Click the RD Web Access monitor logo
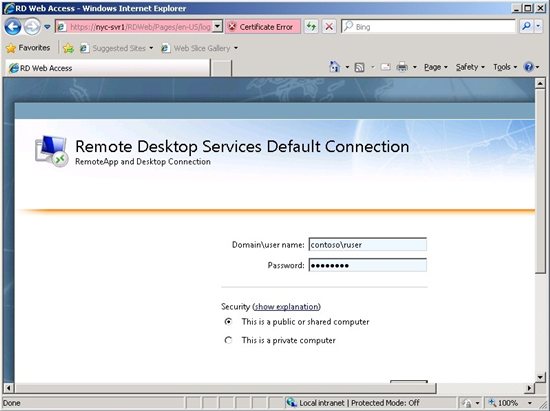 pyautogui.click(x=52, y=151)
